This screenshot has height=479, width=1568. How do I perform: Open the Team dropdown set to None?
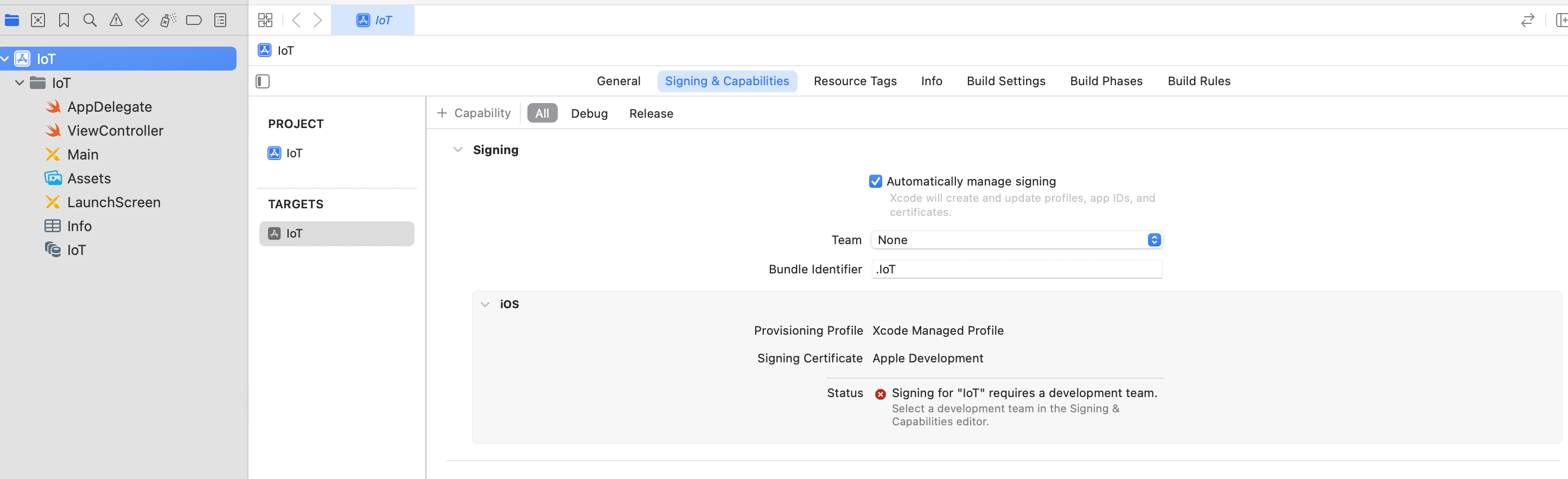[1017, 240]
